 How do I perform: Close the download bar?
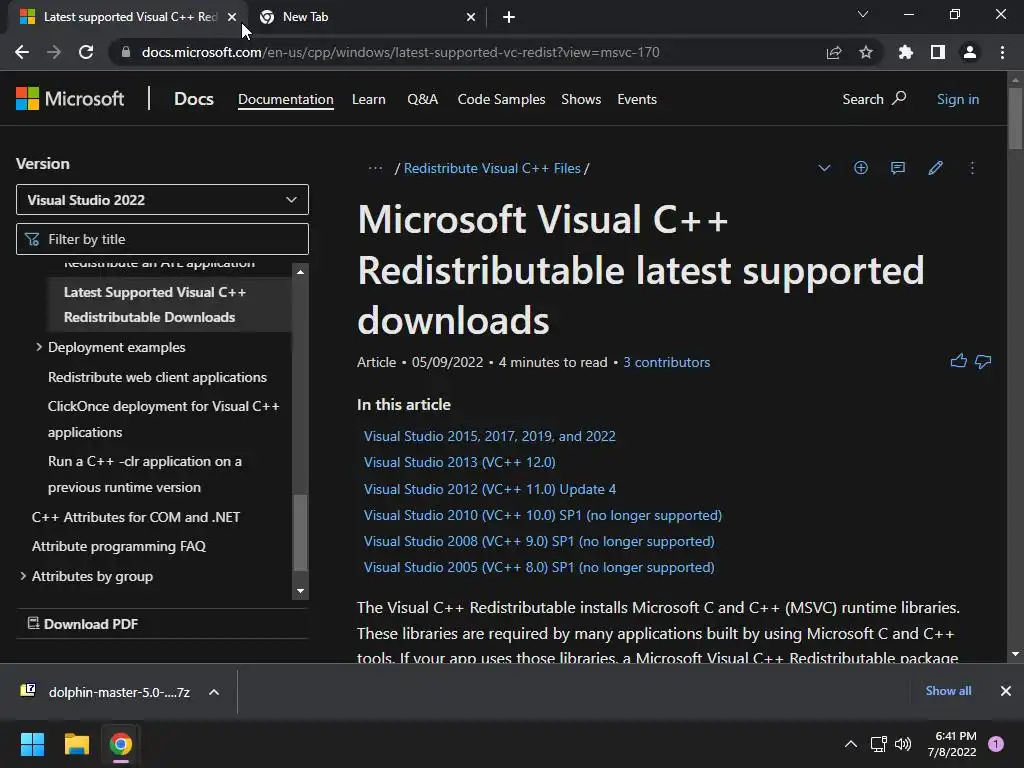(1006, 690)
